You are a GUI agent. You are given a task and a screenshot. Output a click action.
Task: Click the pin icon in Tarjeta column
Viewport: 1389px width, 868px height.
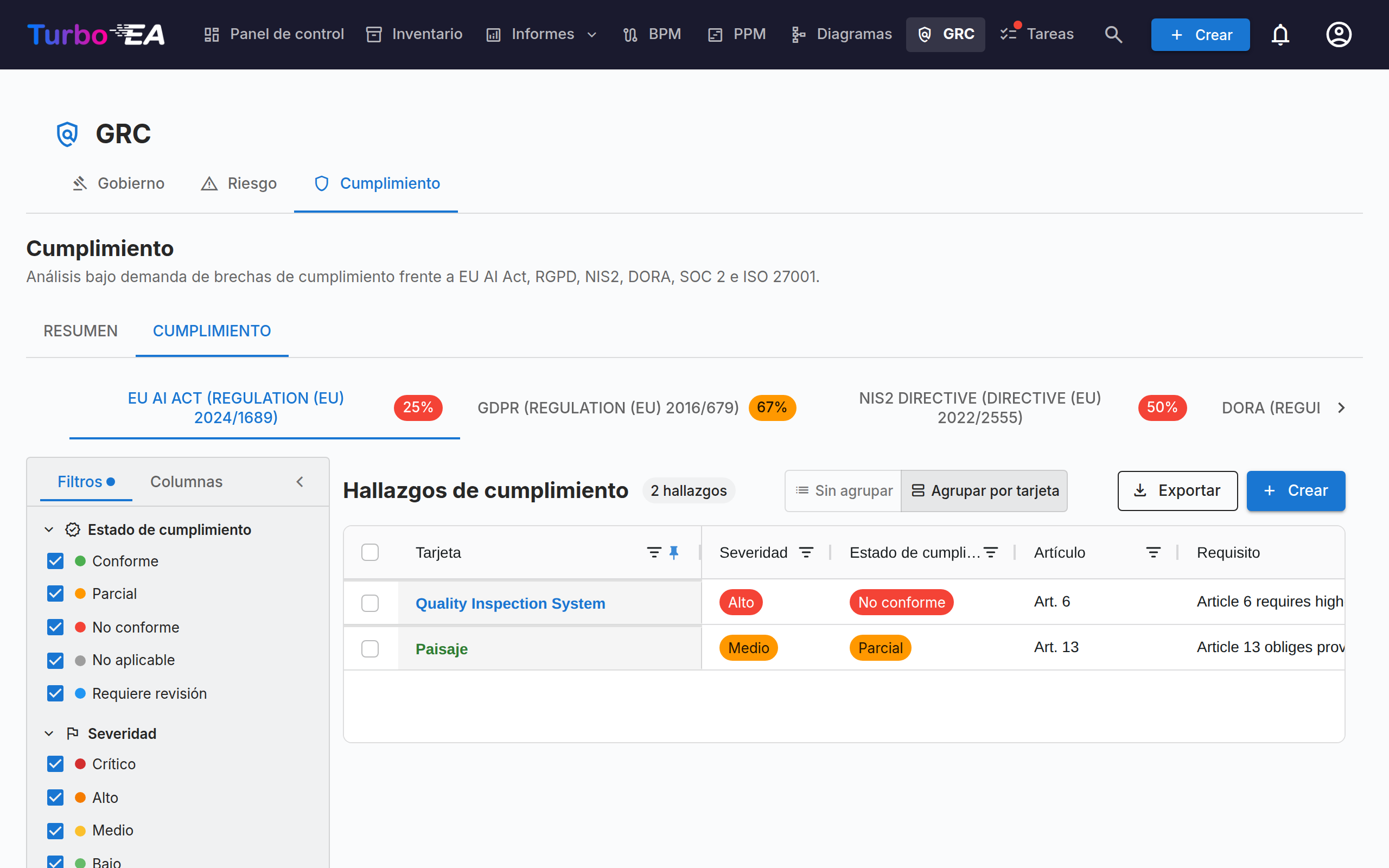click(674, 552)
